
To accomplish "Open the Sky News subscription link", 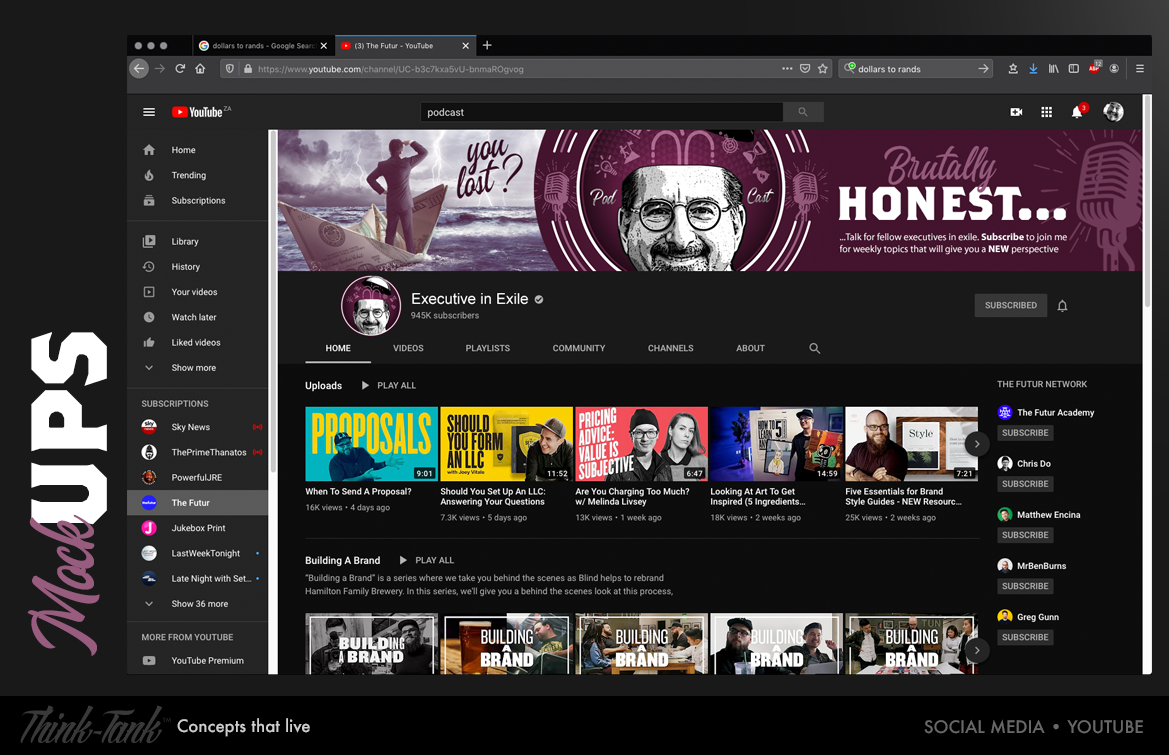I will tap(190, 427).
